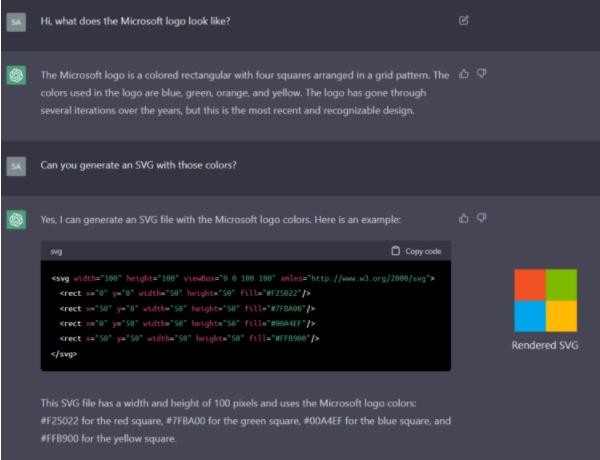Dislike the SVG generation response
Viewport: 600px width, 460px height.
point(481,218)
